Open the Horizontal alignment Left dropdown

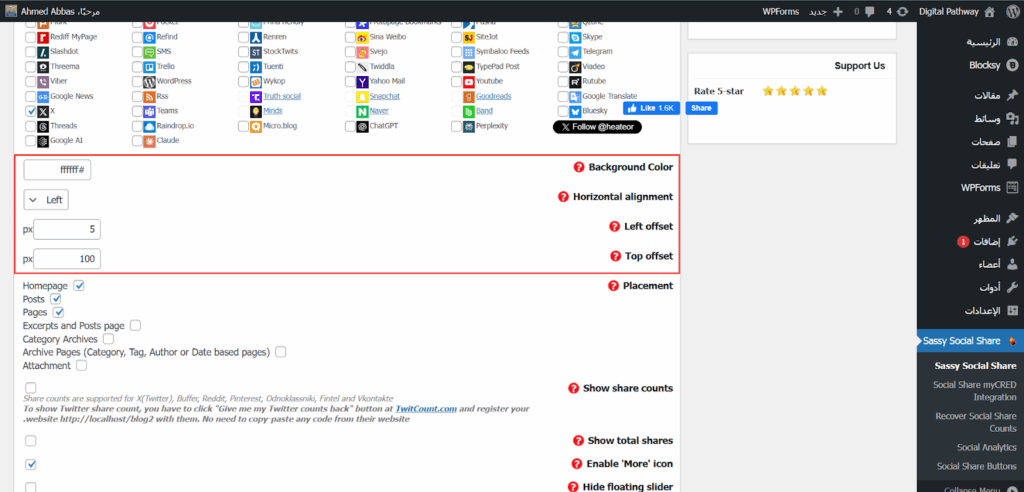tap(46, 200)
